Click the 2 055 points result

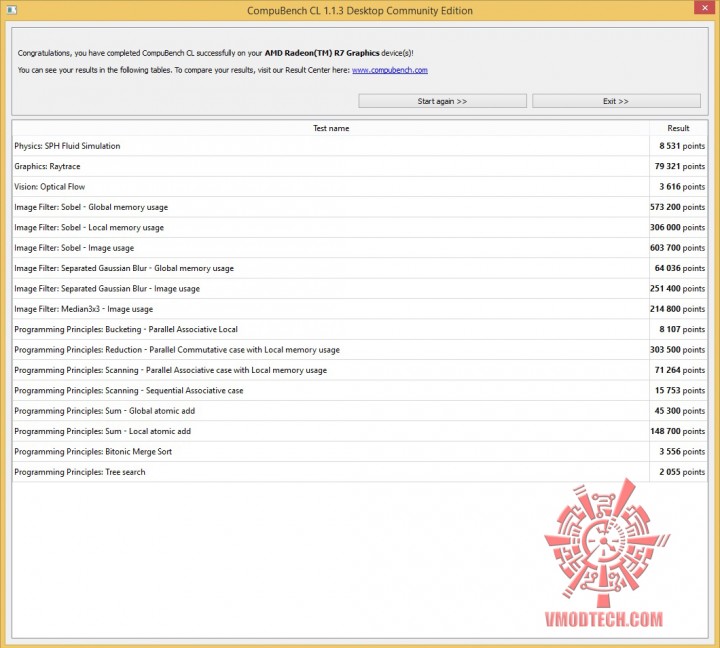(682, 472)
